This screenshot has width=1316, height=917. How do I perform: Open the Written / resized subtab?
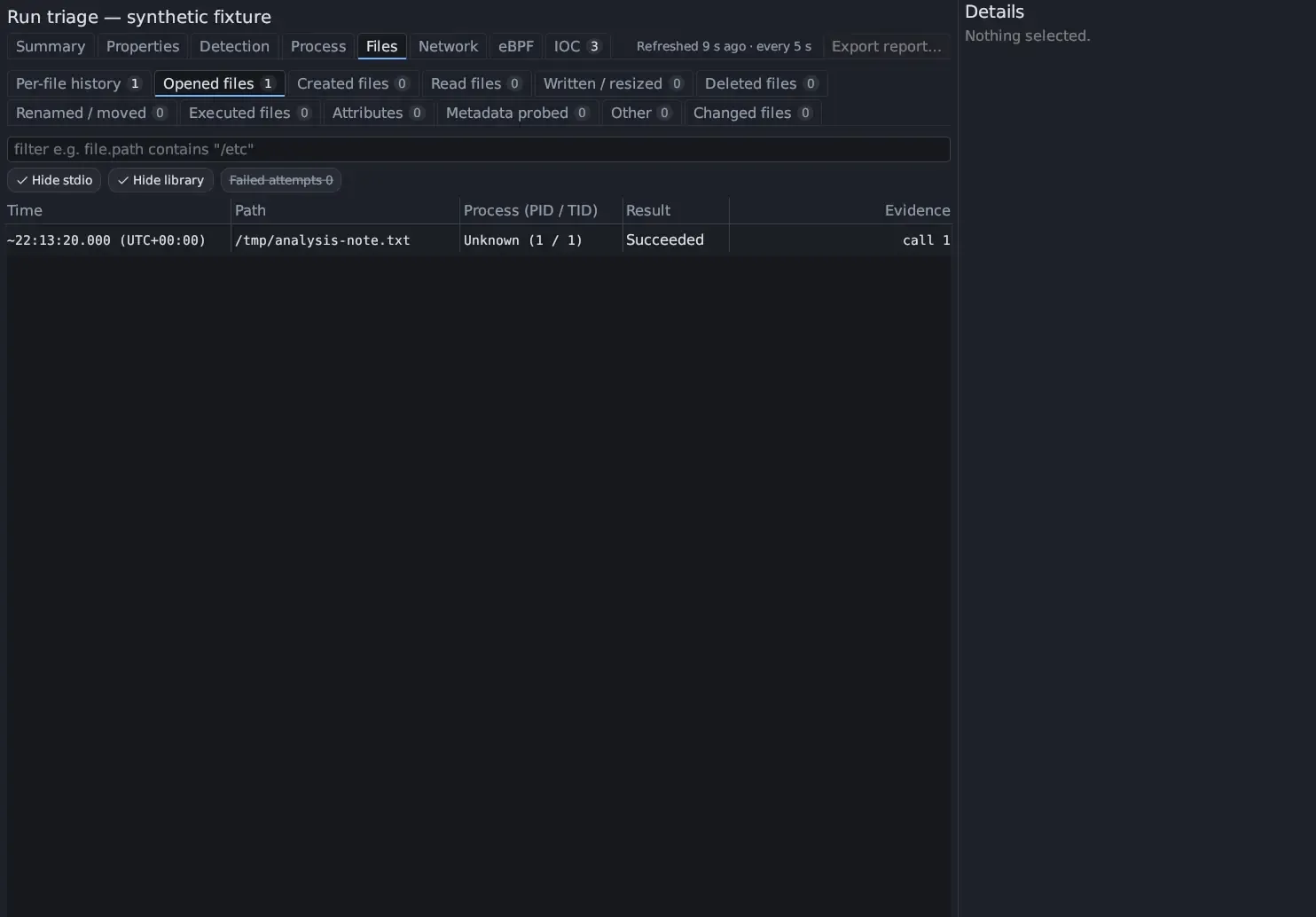(614, 83)
